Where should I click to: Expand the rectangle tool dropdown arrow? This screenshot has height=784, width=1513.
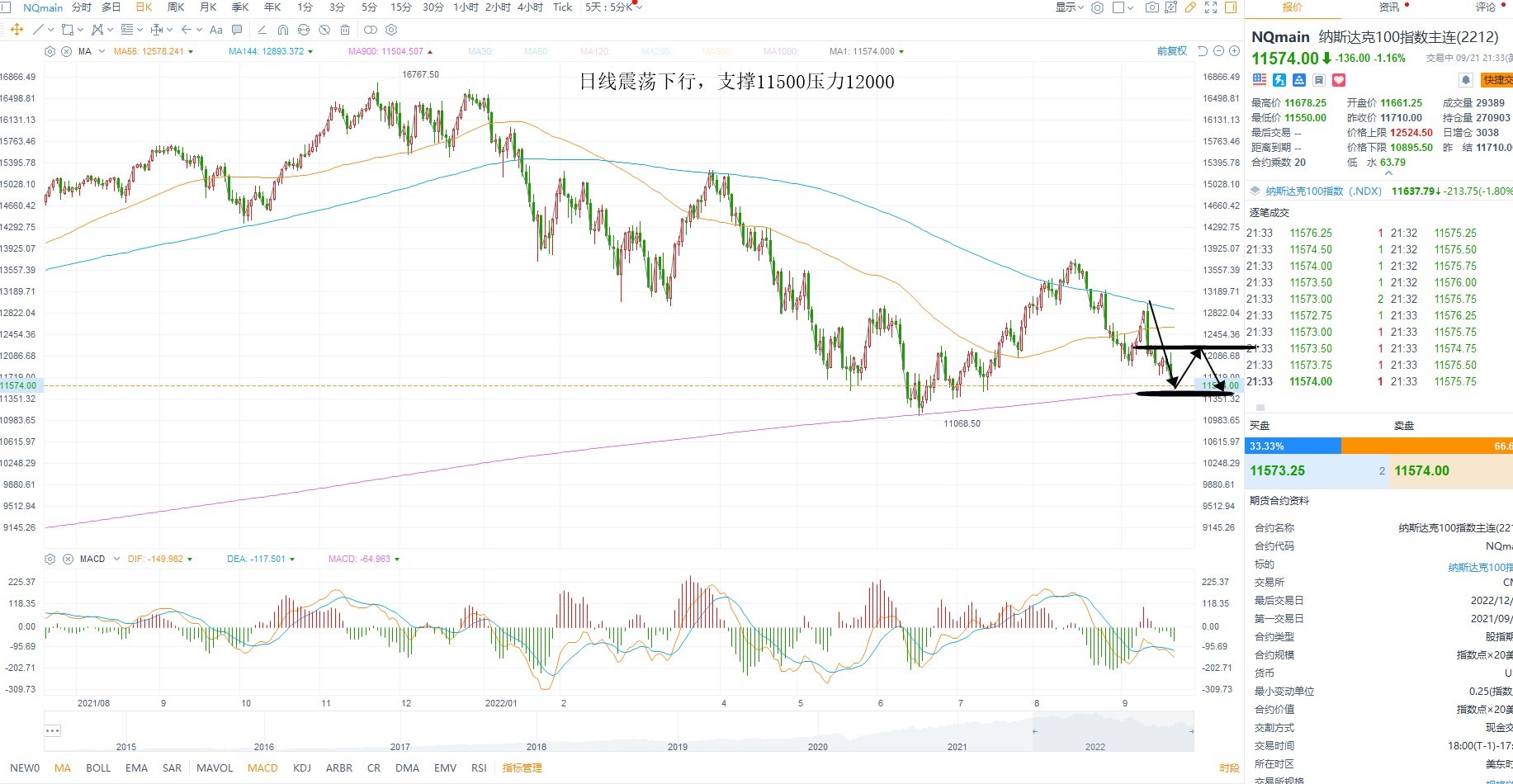tap(81, 30)
